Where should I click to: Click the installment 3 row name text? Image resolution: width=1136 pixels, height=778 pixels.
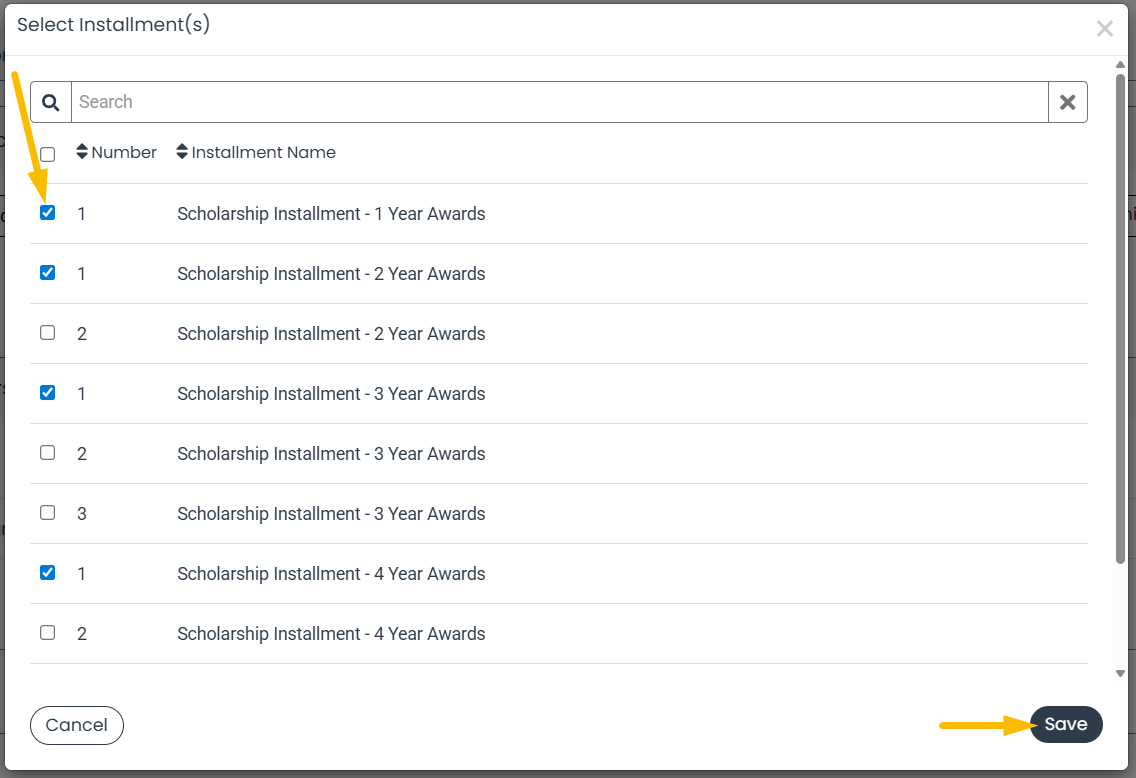click(331, 514)
